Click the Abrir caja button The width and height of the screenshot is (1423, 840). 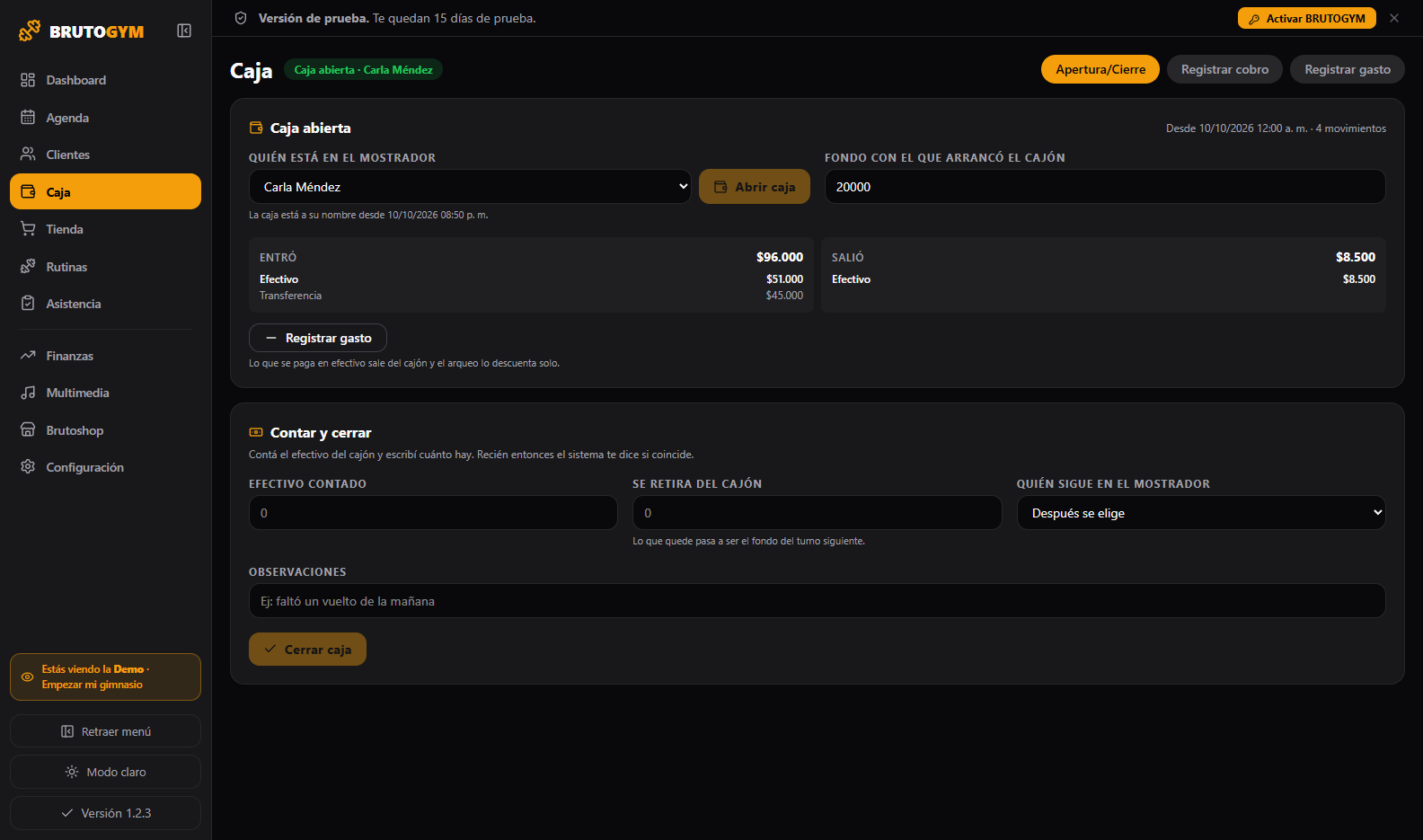pyautogui.click(x=755, y=187)
